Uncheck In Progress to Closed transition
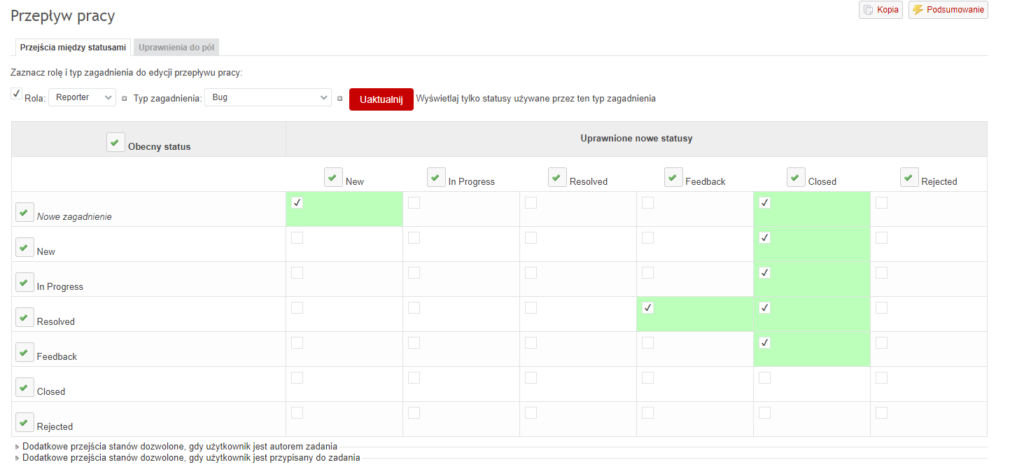Image resolution: width=1024 pixels, height=474 pixels. [765, 273]
